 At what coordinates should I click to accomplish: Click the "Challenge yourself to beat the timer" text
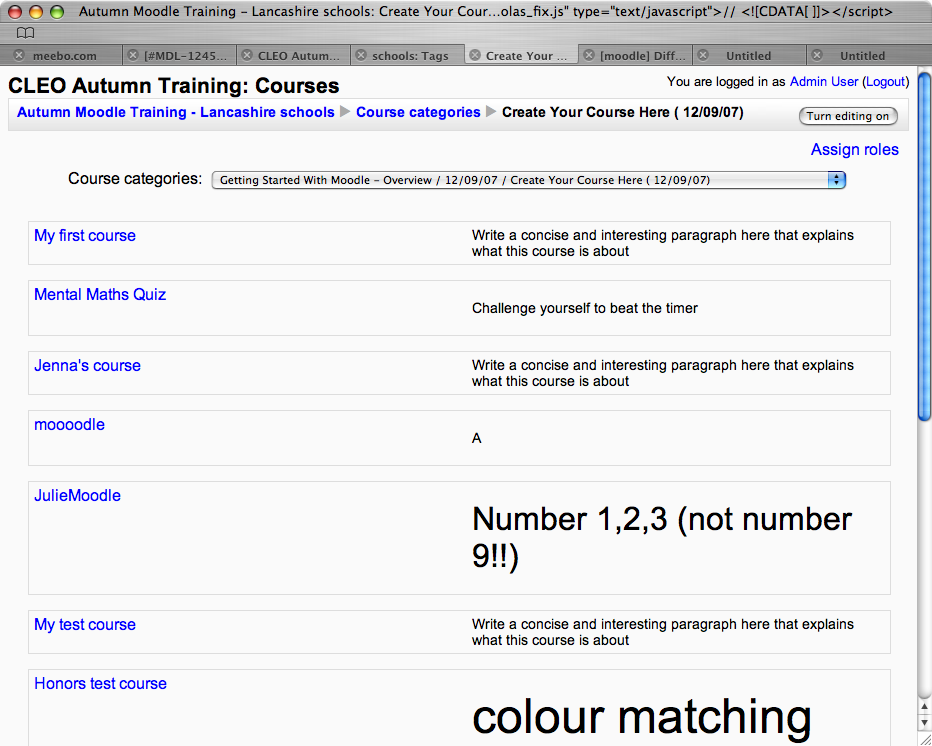pyautogui.click(x=585, y=308)
